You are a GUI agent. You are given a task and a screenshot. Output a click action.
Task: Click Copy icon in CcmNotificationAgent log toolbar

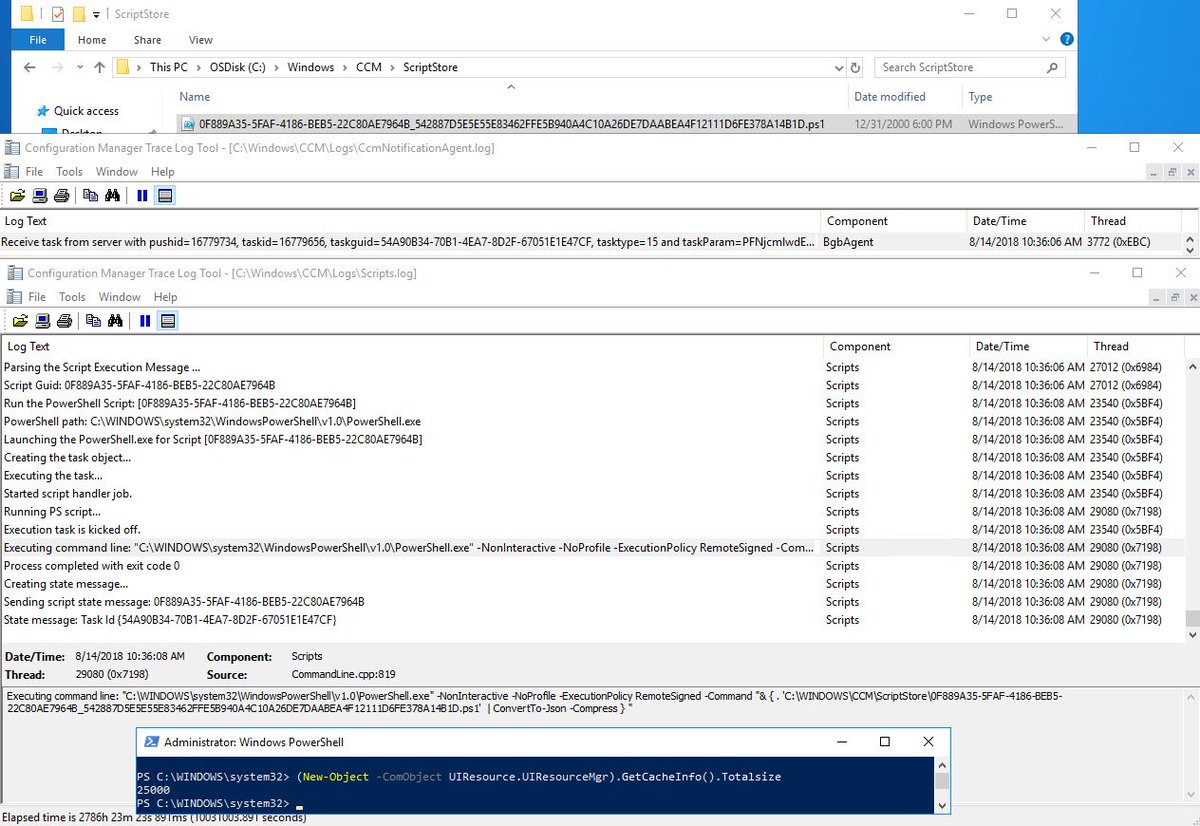[90, 196]
